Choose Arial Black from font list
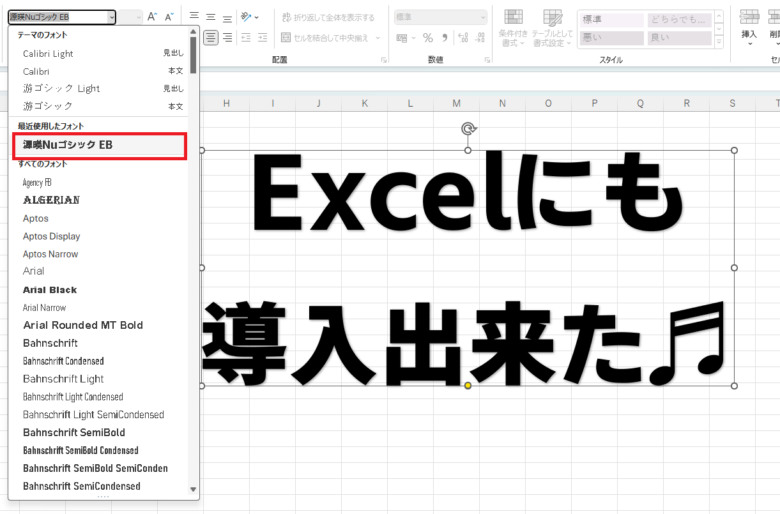This screenshot has height=514, width=780. click(50, 290)
